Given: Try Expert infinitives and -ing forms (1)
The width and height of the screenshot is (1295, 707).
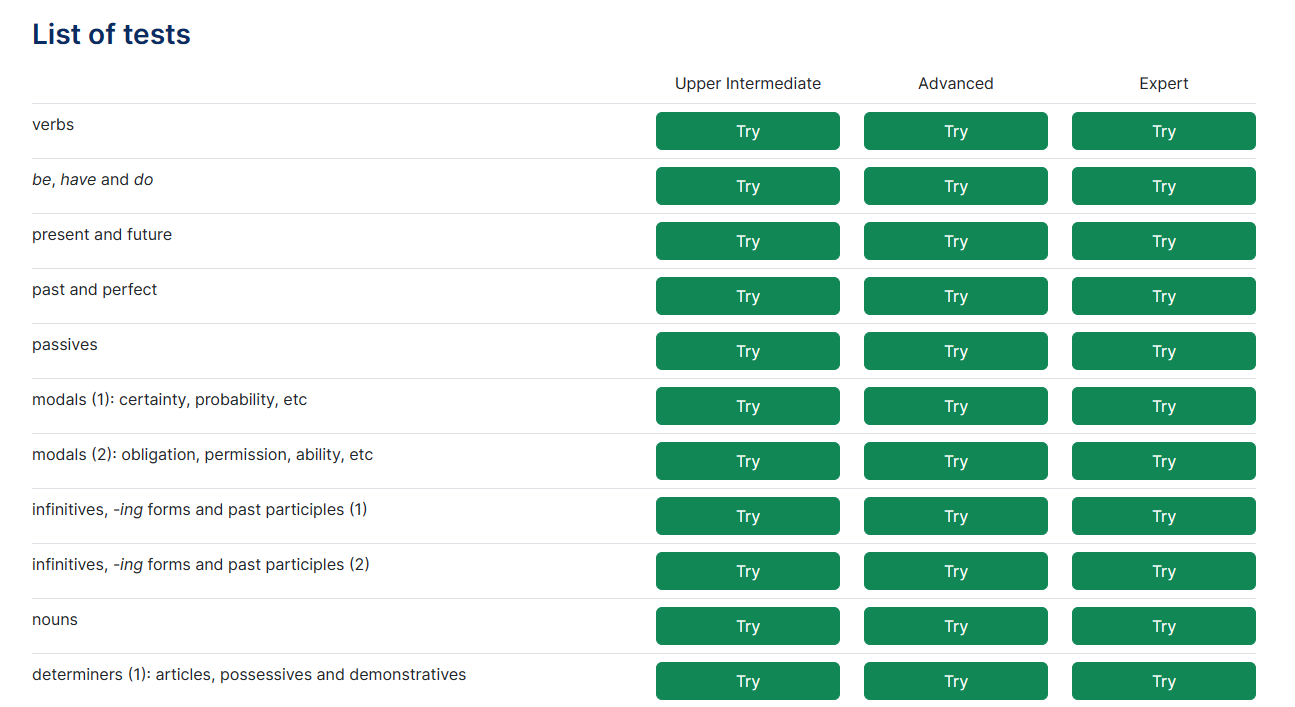Looking at the screenshot, I should [1163, 516].
